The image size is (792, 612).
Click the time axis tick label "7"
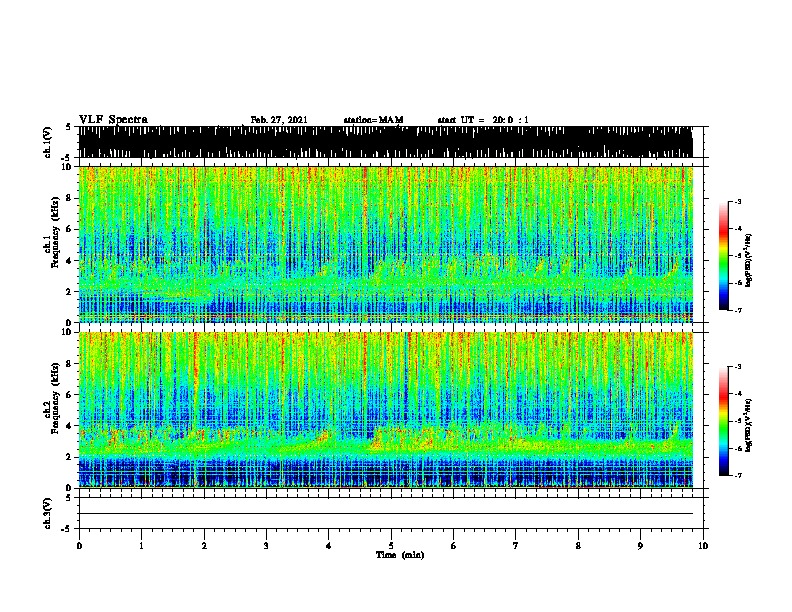pyautogui.click(x=516, y=546)
